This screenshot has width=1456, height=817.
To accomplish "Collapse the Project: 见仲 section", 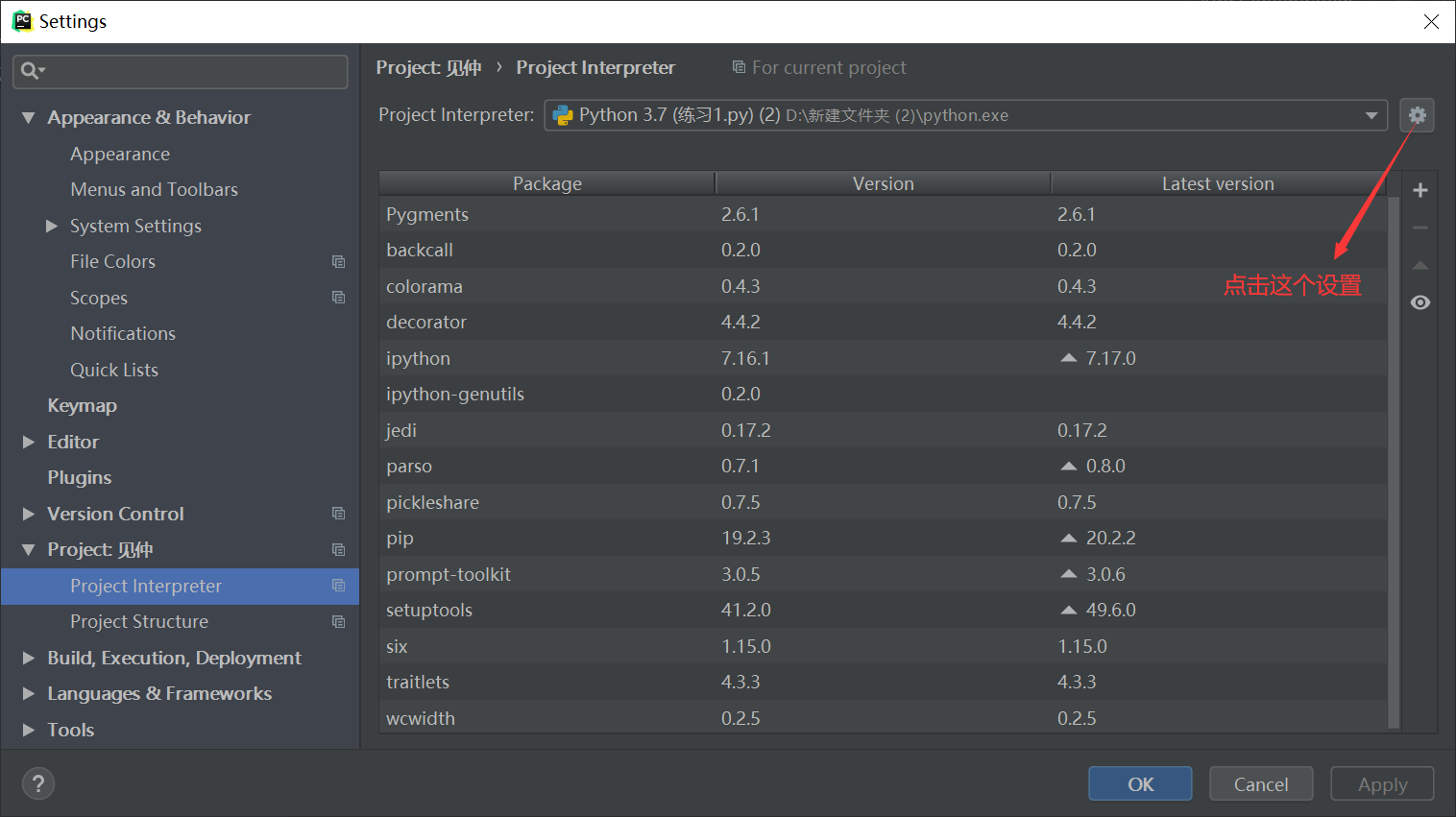I will (x=29, y=549).
